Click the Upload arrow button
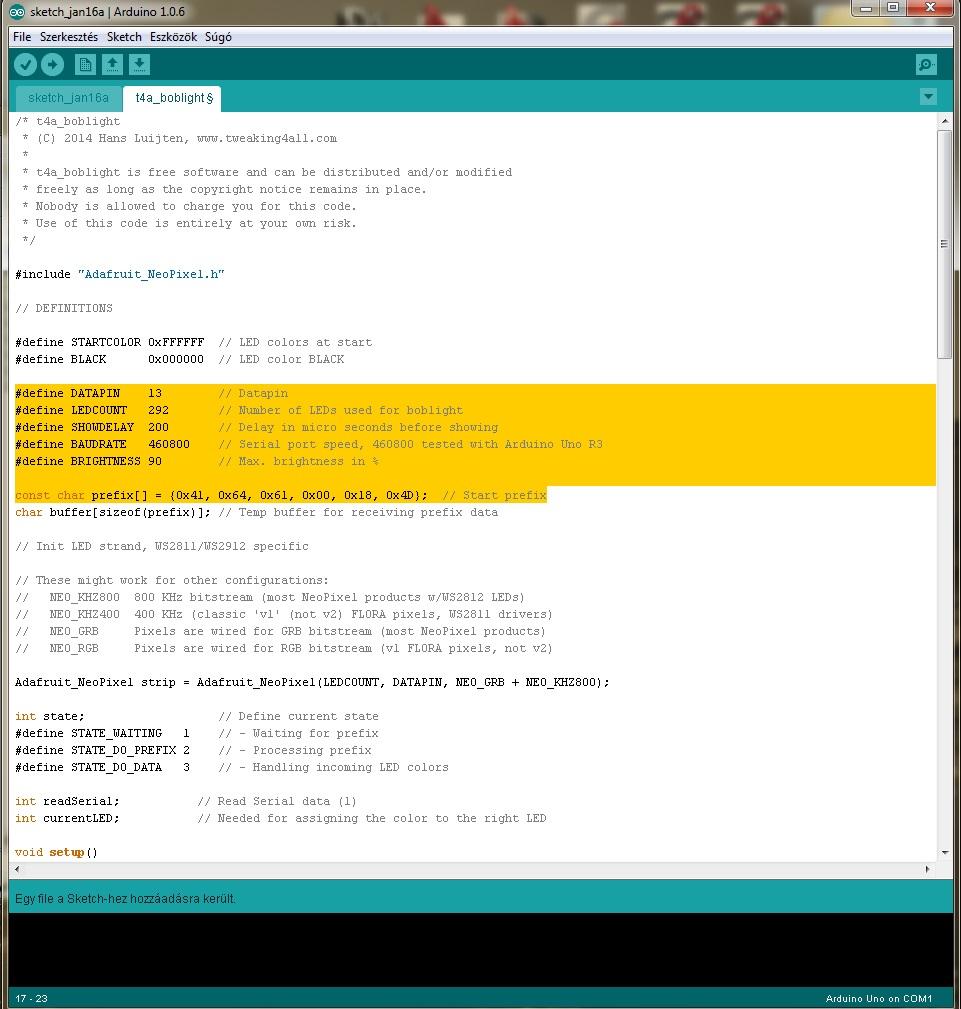This screenshot has width=961, height=1009. point(53,64)
